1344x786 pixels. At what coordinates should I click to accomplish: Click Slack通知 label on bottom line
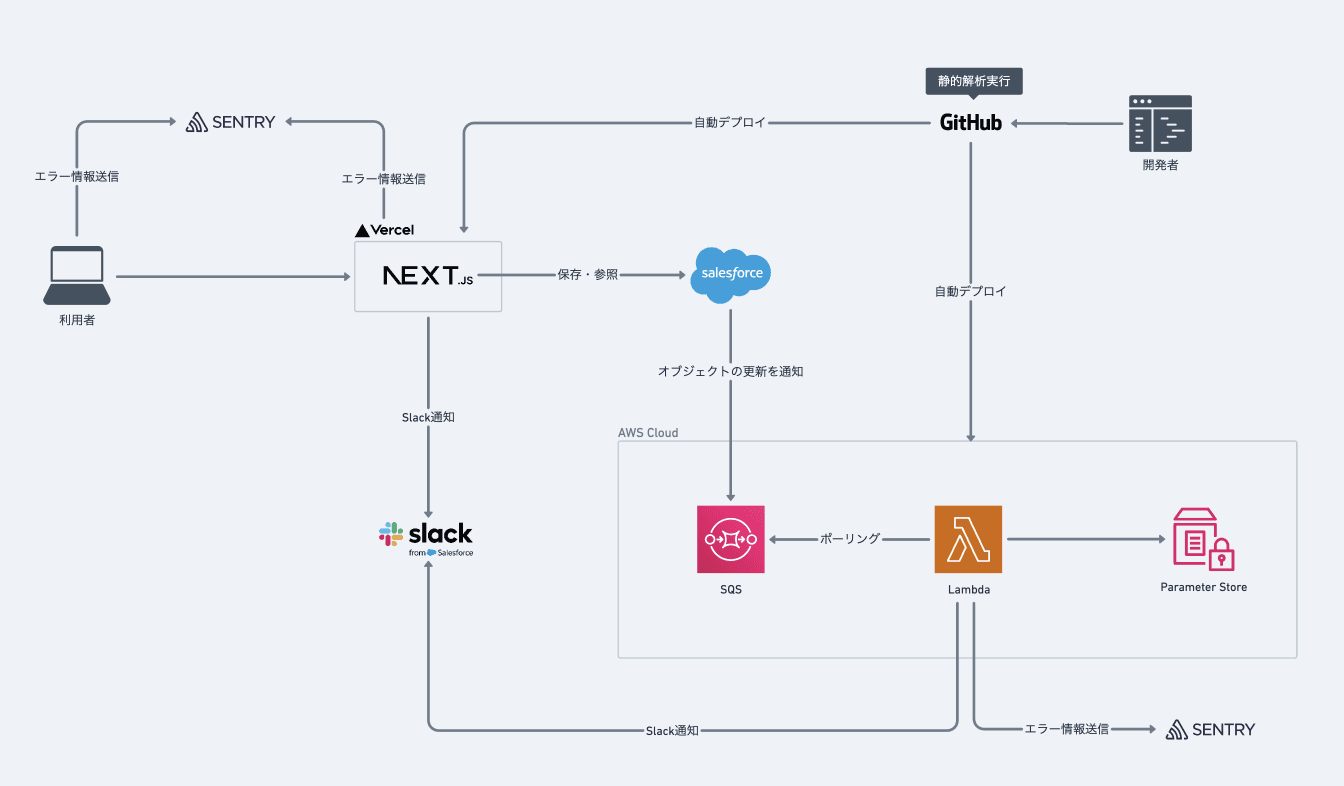(672, 731)
